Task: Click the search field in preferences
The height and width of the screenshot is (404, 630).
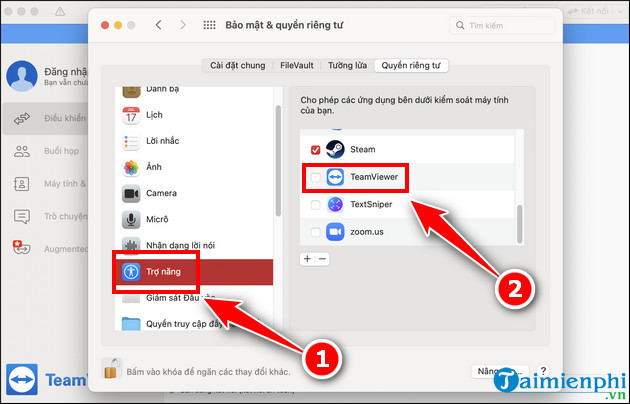Action: pyautogui.click(x=502, y=25)
